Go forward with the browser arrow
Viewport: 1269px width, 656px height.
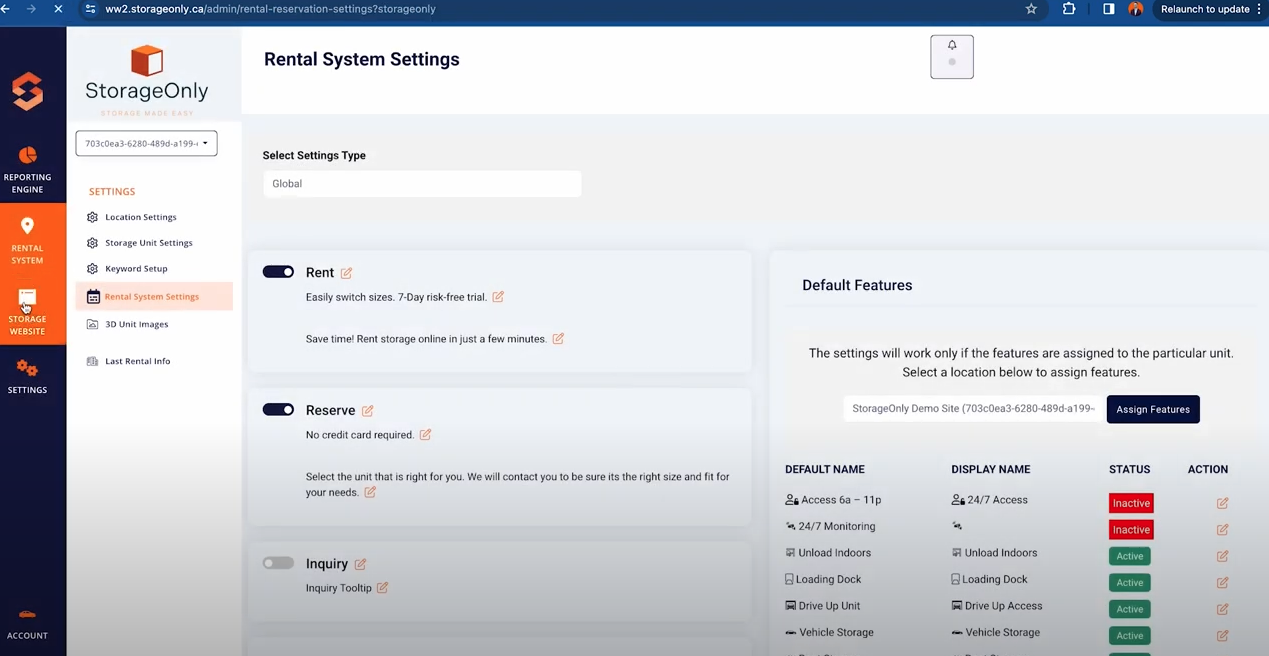click(32, 9)
